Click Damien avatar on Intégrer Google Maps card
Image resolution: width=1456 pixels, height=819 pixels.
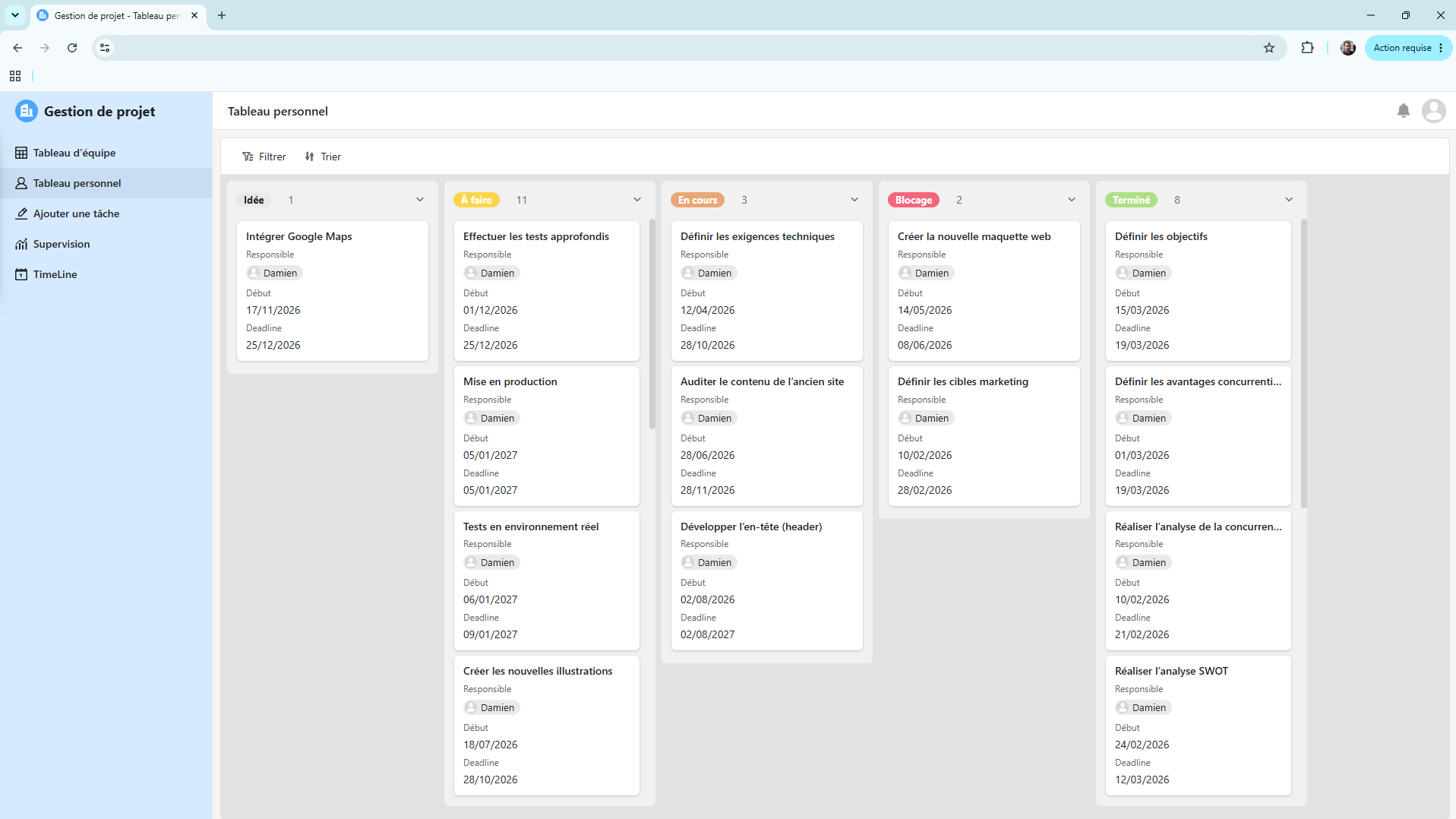coord(254,273)
